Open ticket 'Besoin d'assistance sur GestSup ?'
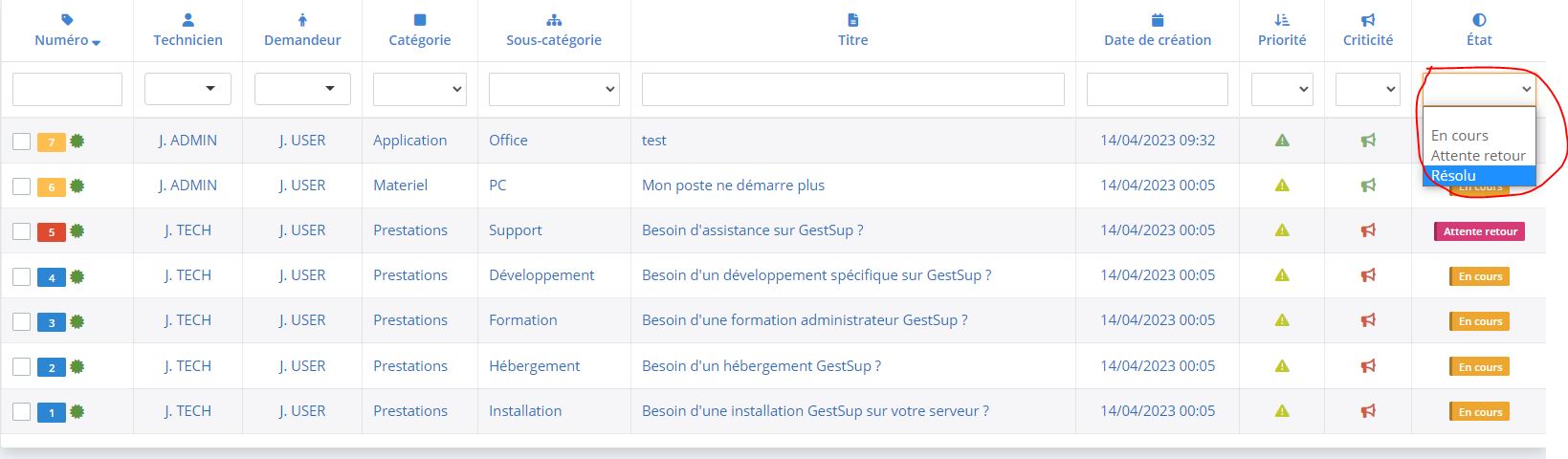Viewport: 1568px width, 459px height. coord(753,230)
